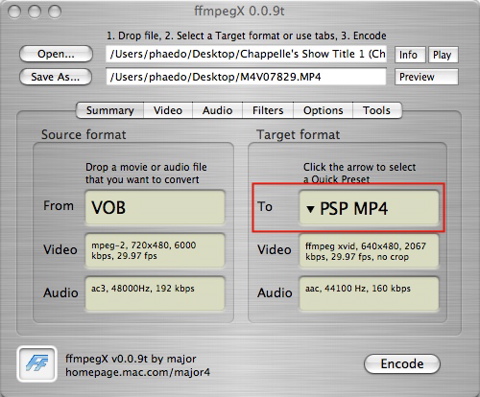Viewport: 480px width, 397px height.
Task: Click the VOB source format box
Action: pos(155,207)
